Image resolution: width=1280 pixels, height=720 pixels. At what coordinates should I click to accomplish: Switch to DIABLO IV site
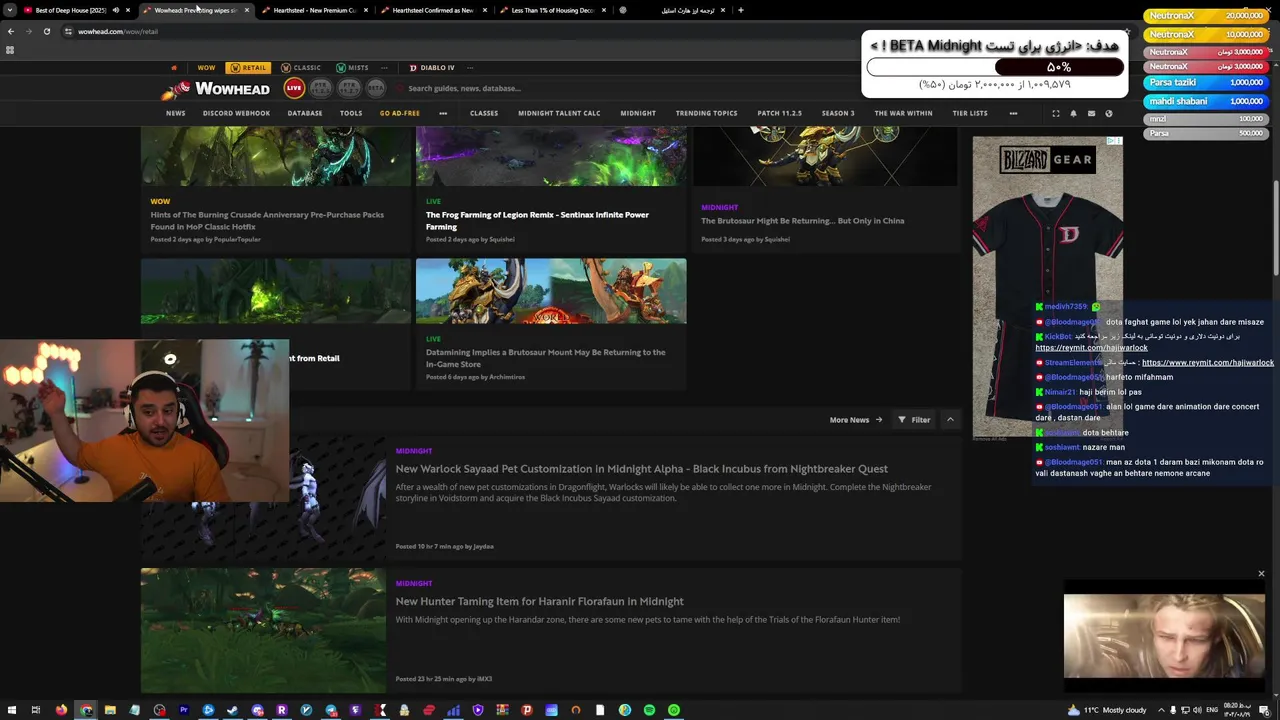[x=432, y=68]
